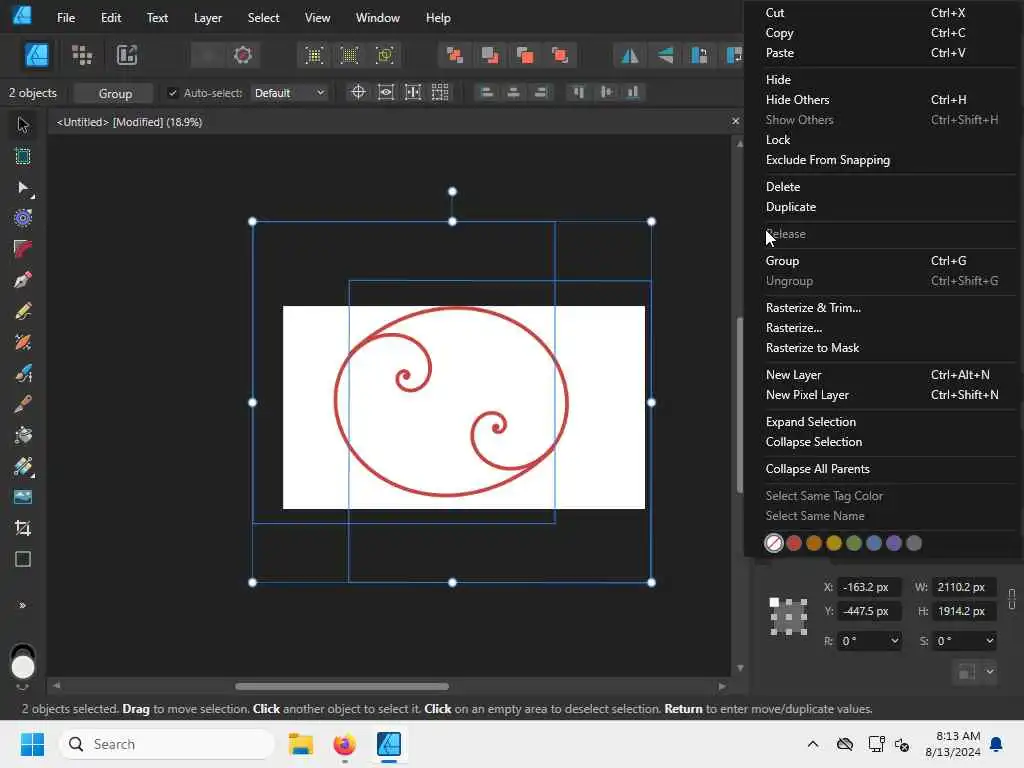Choose Hide Others from the context menu
This screenshot has width=1024, height=768.
[797, 100]
